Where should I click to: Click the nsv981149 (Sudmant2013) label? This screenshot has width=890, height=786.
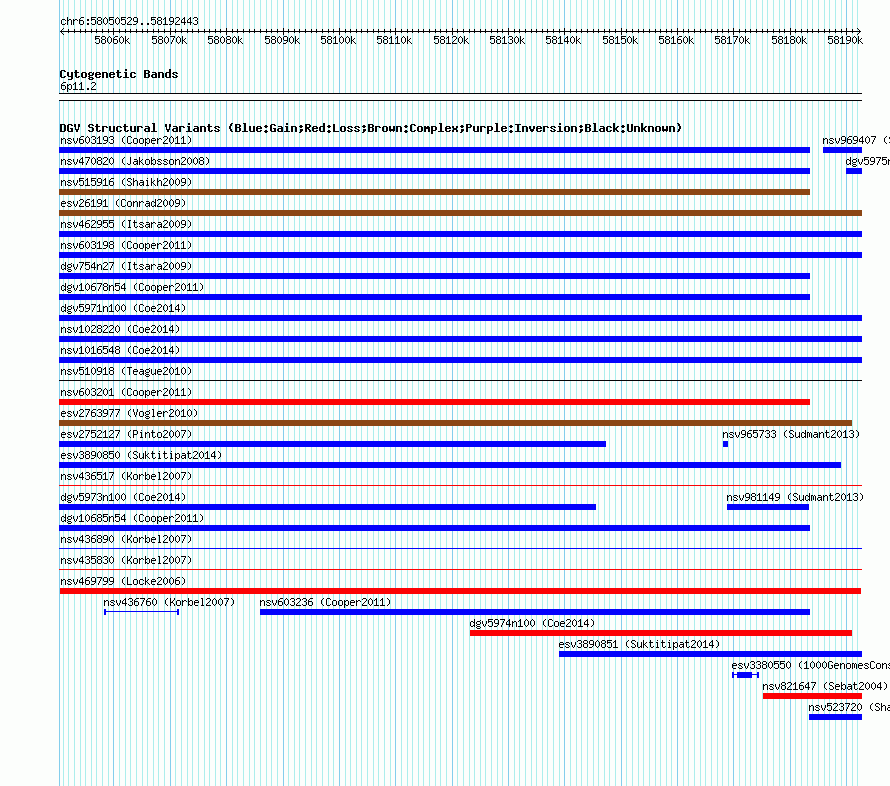795,497
